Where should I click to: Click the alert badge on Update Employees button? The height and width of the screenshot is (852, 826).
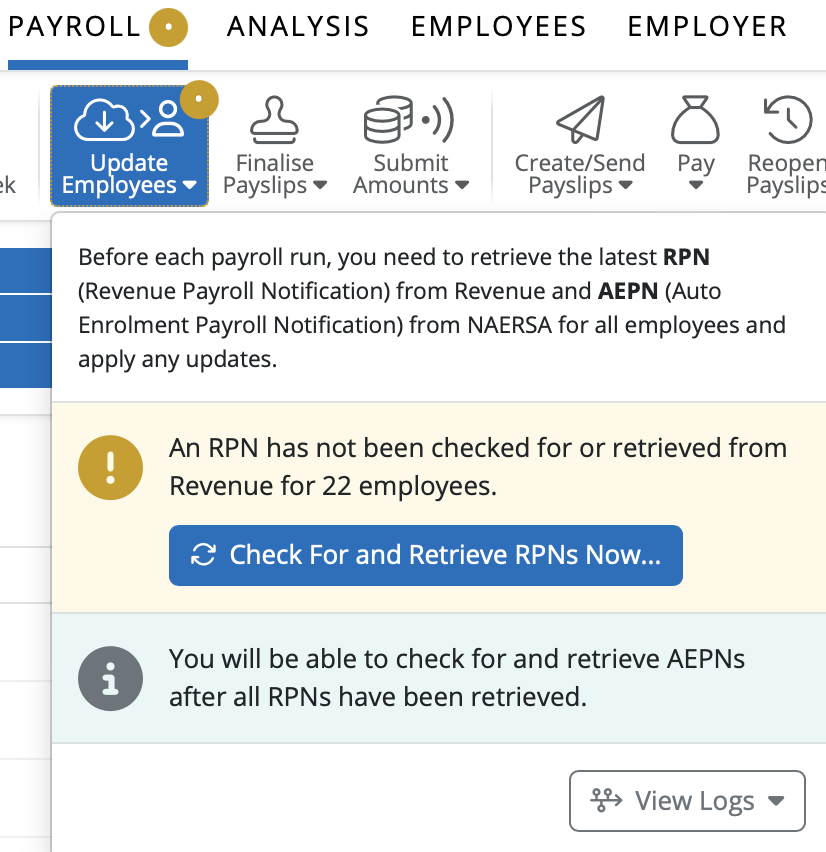201,99
